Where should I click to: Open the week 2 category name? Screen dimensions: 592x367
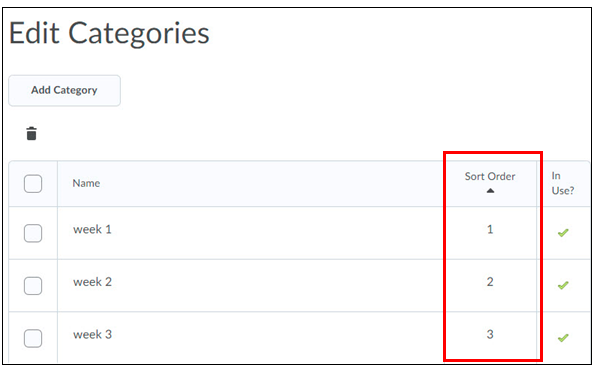point(92,282)
